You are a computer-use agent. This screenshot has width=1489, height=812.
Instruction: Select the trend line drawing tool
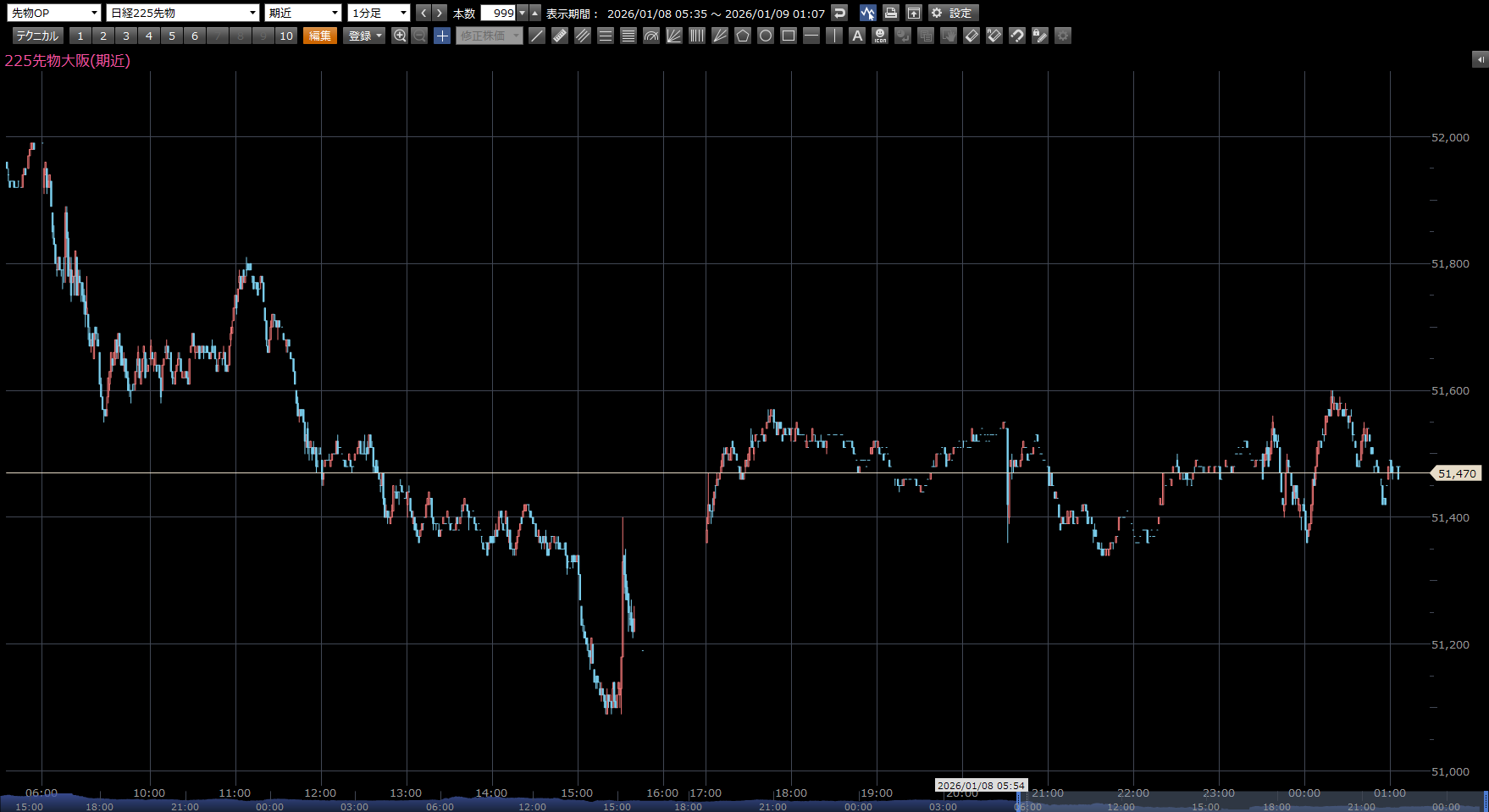[537, 36]
